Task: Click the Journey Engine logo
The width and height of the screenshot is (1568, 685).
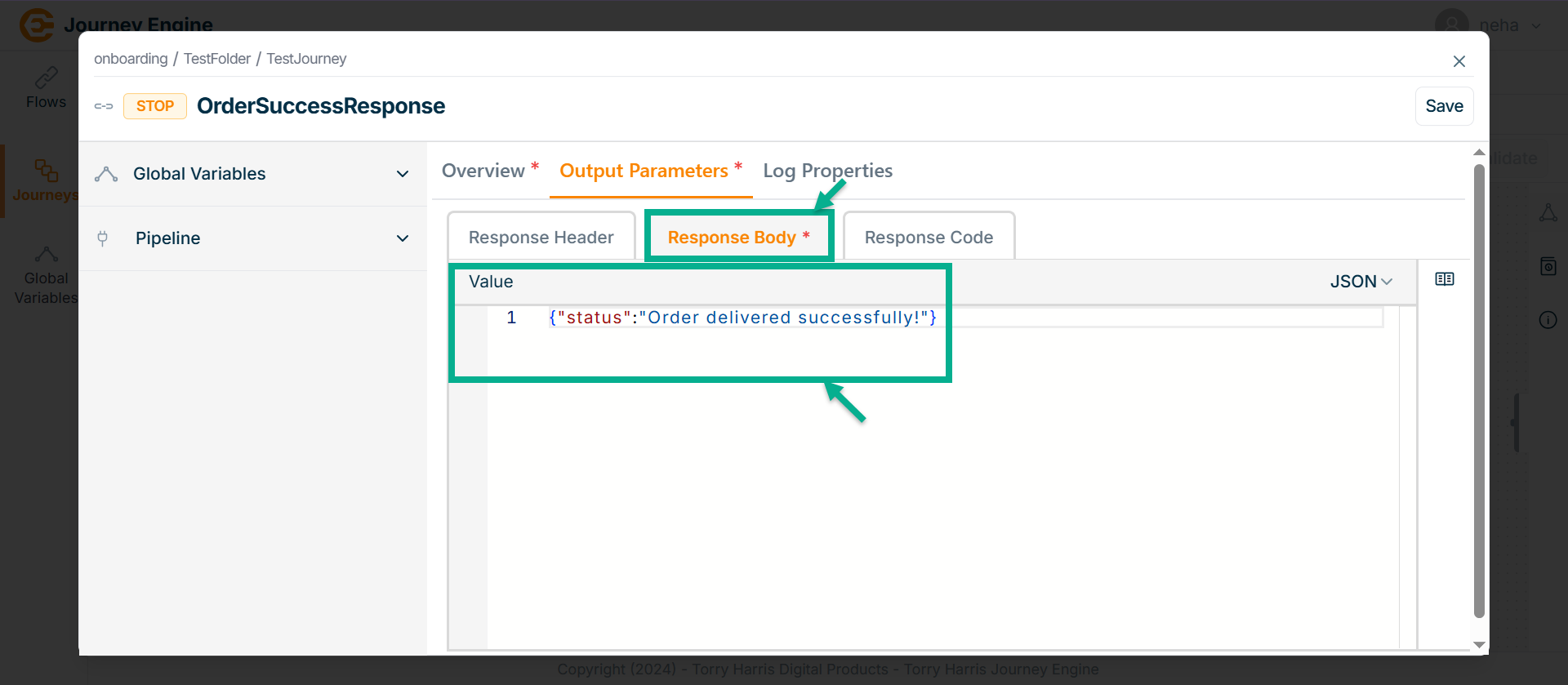Action: [37, 24]
